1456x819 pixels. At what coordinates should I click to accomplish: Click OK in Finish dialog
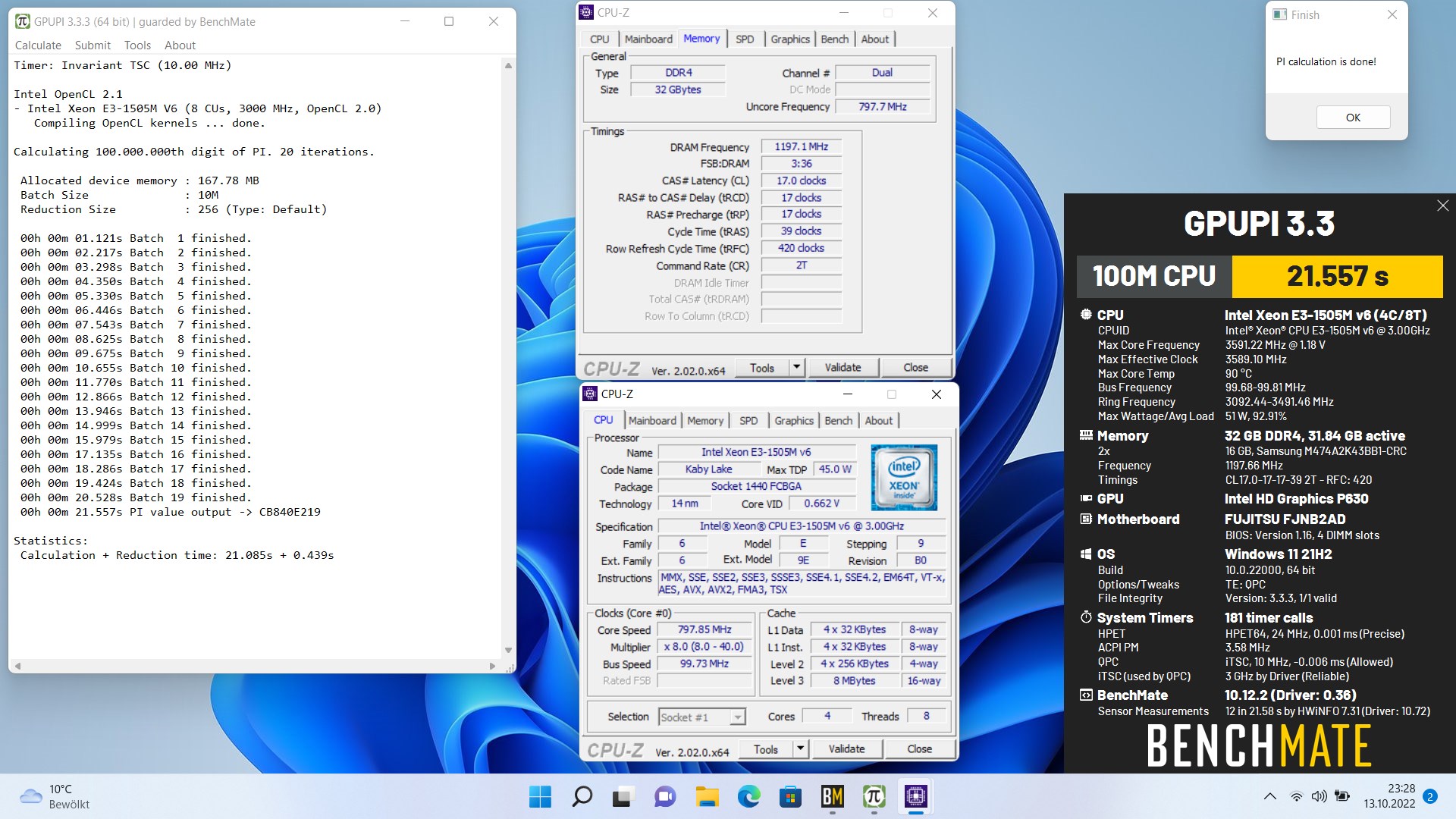tap(1353, 118)
